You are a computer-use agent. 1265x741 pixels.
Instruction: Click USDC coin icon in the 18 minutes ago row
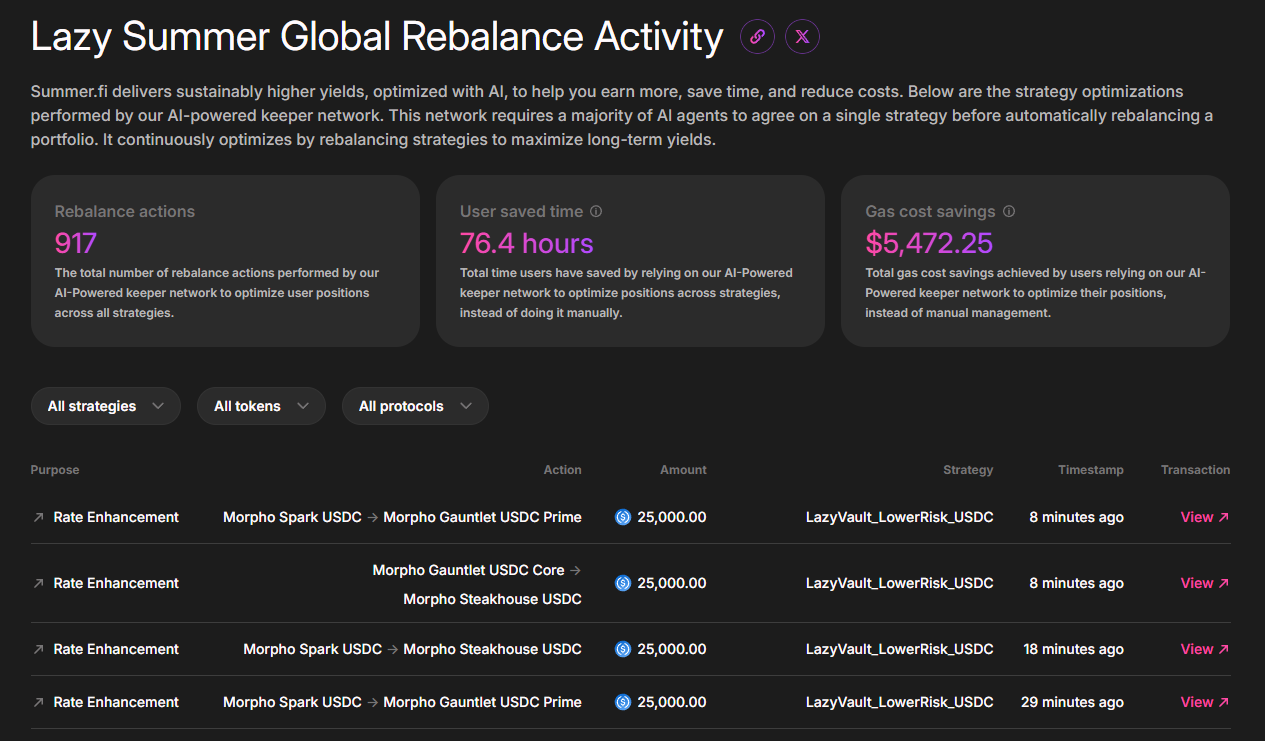pyautogui.click(x=623, y=649)
